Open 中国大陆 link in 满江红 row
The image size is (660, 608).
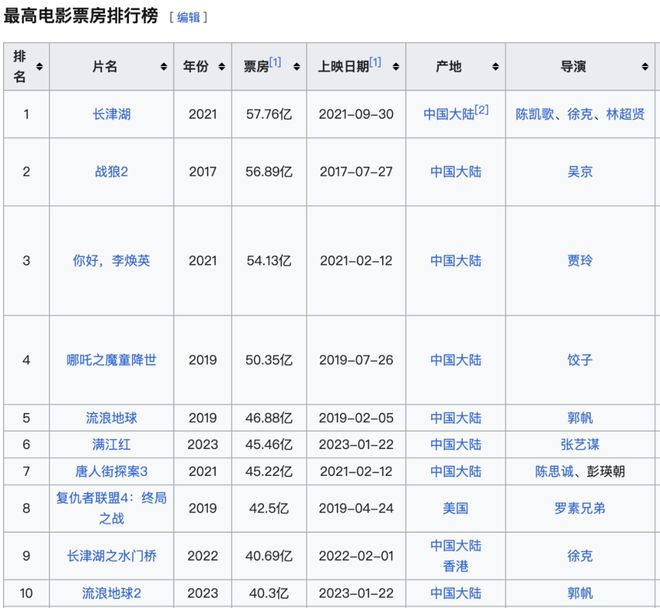pos(456,445)
